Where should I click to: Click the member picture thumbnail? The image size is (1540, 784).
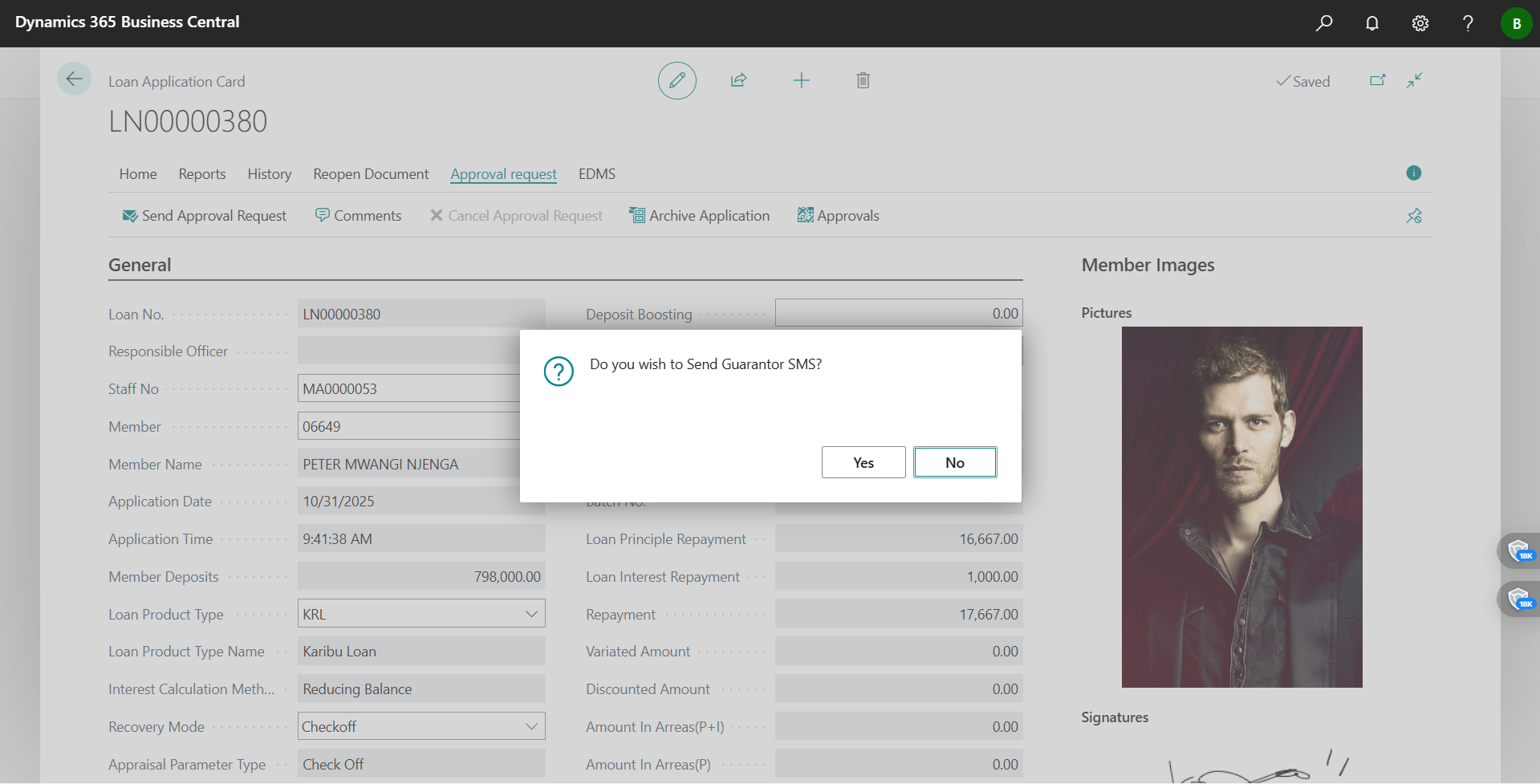[1241, 507]
